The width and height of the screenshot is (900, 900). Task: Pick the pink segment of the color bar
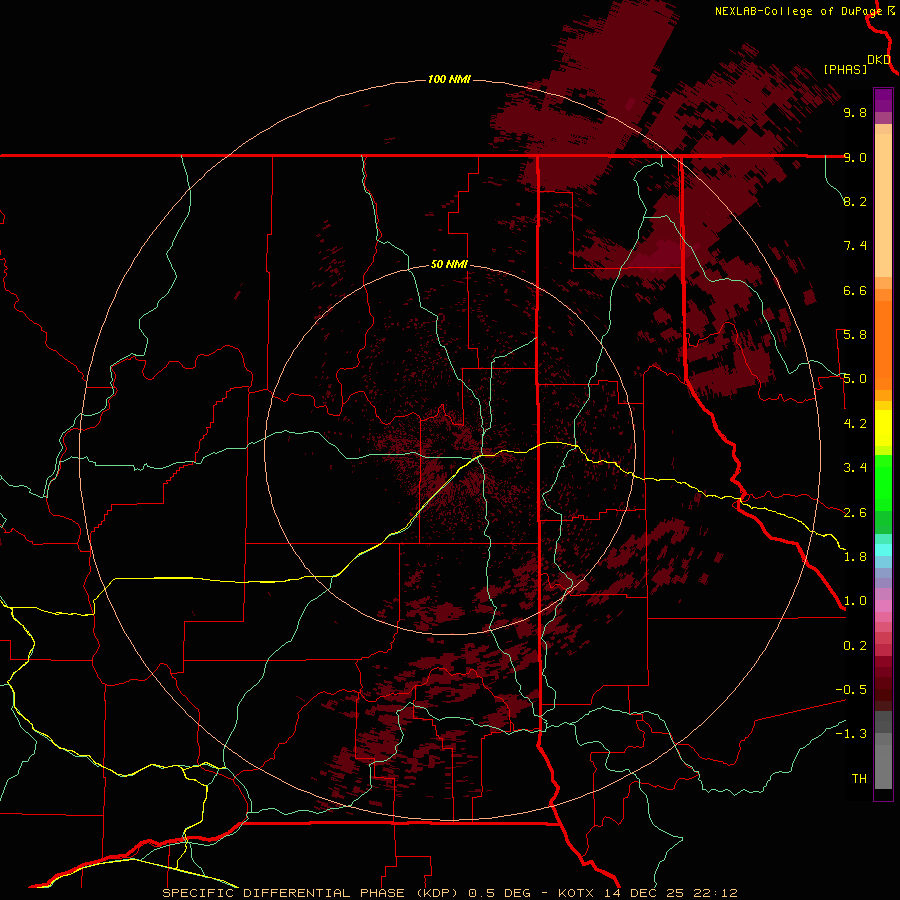coord(883,606)
